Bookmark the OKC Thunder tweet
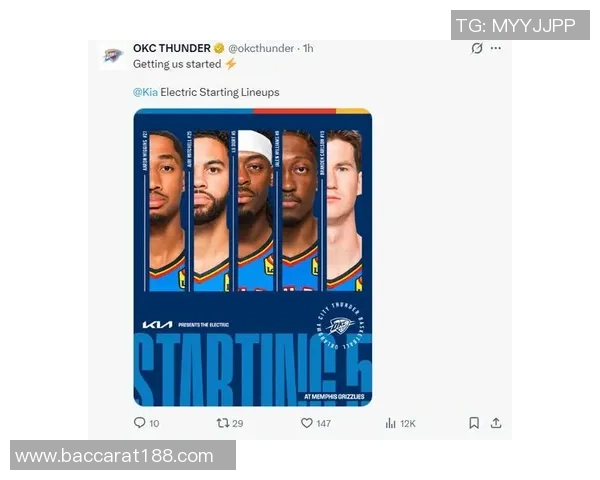The height and width of the screenshot is (480, 600). coord(474,423)
